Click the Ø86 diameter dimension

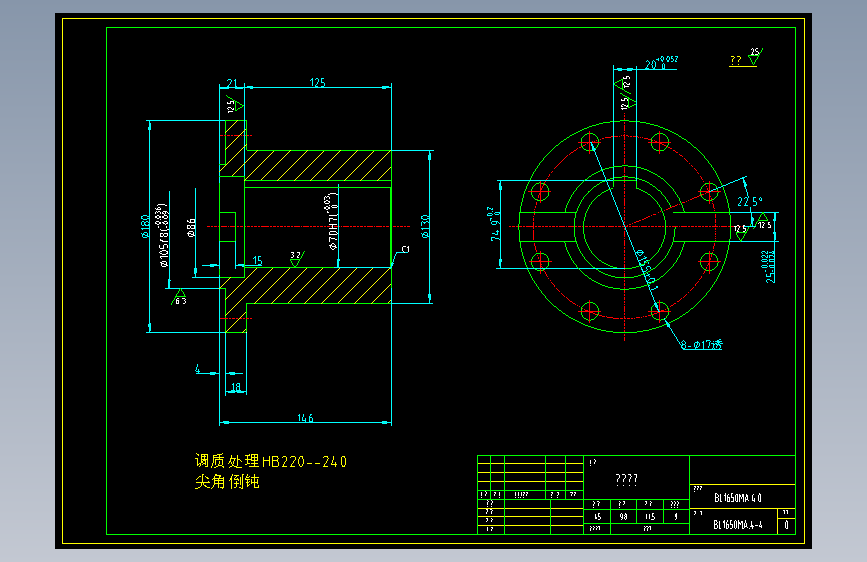pyautogui.click(x=191, y=227)
